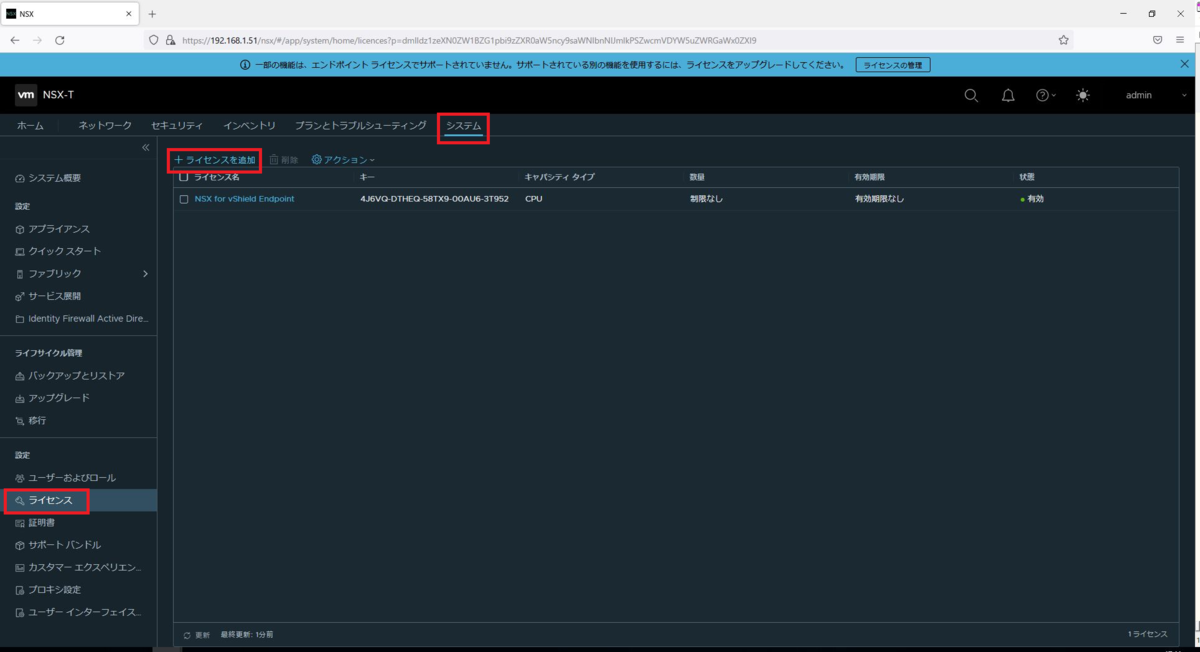Open the admin user dropdown

(x=1156, y=95)
